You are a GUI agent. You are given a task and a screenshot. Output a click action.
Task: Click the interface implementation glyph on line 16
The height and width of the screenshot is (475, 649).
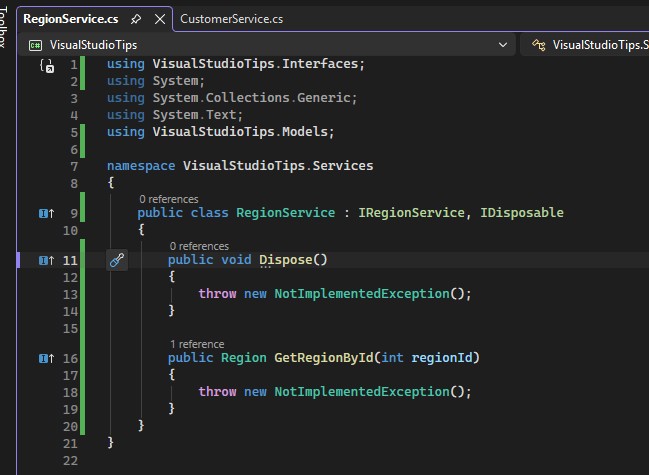coord(46,358)
